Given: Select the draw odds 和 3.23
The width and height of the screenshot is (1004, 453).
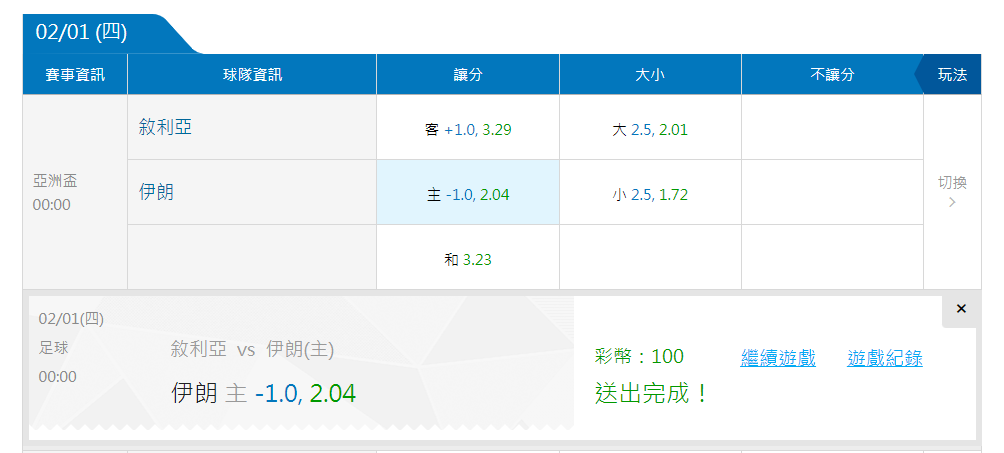Looking at the screenshot, I should click(468, 258).
